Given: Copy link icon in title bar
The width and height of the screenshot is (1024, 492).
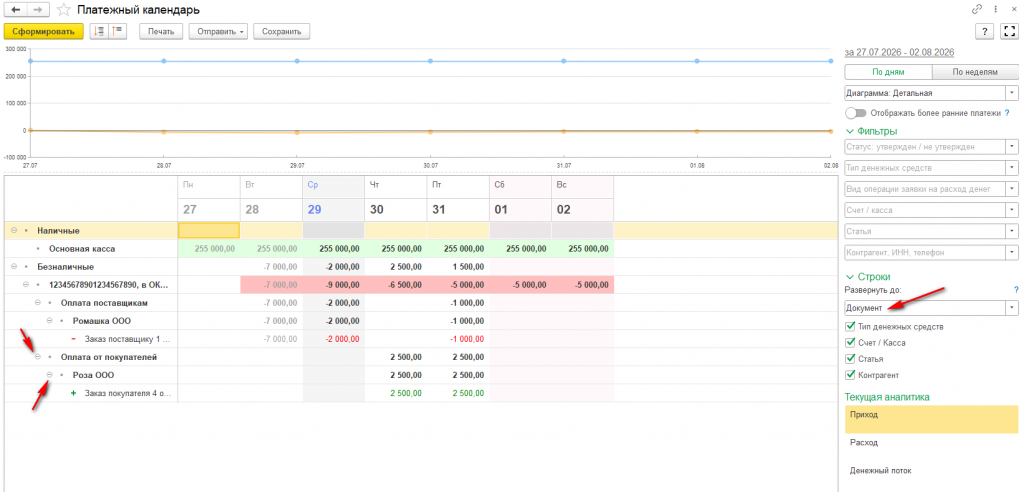Looking at the screenshot, I should pos(977,9).
